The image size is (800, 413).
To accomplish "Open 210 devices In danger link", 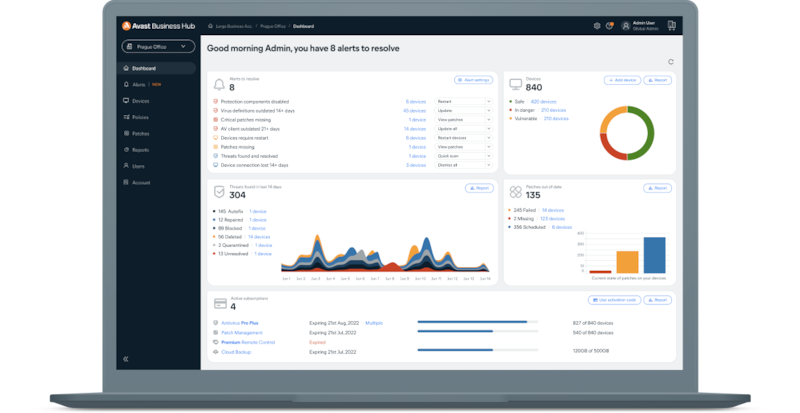I will point(553,110).
